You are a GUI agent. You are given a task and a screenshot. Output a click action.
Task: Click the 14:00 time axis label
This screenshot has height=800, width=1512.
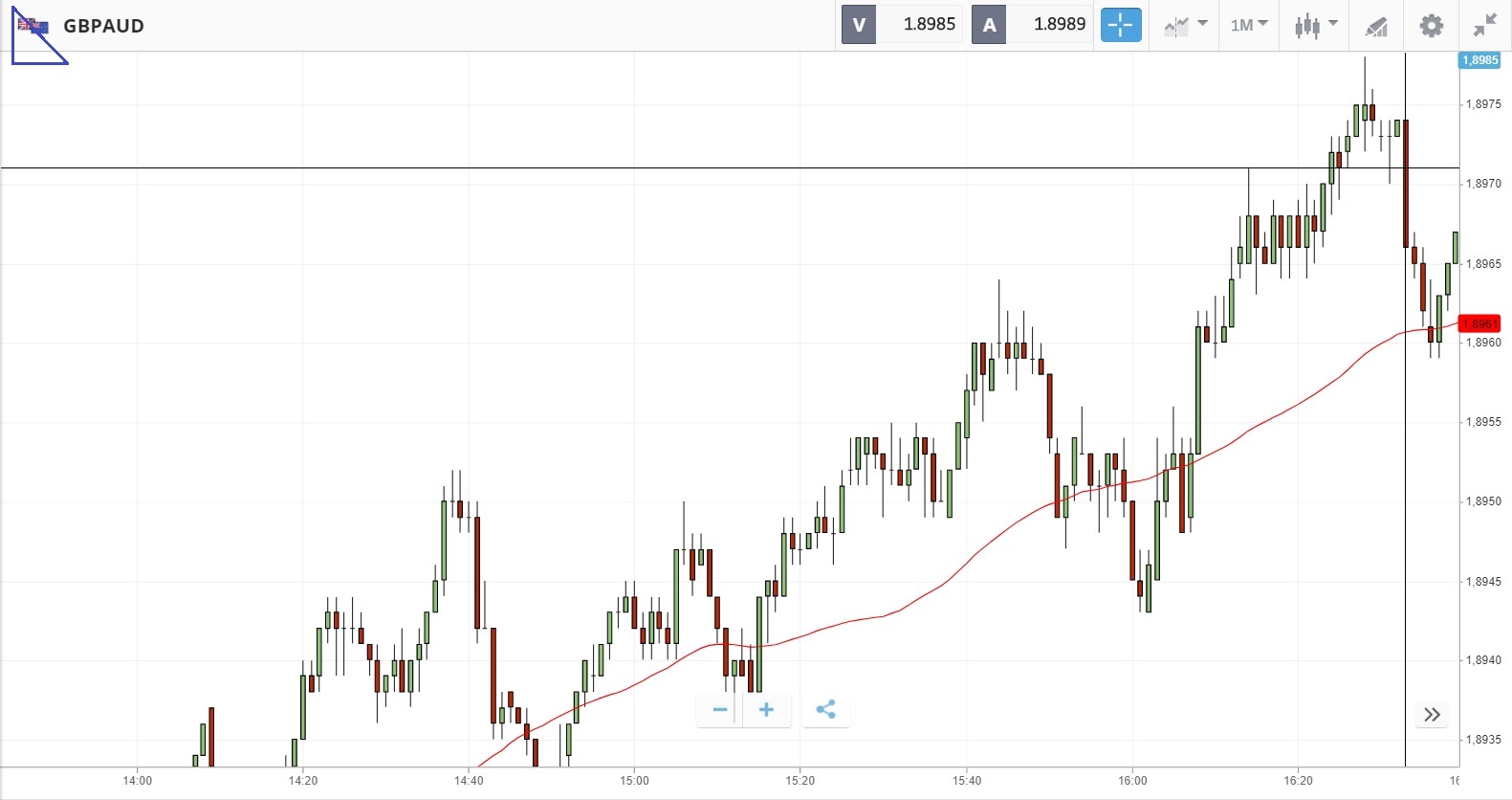138,781
